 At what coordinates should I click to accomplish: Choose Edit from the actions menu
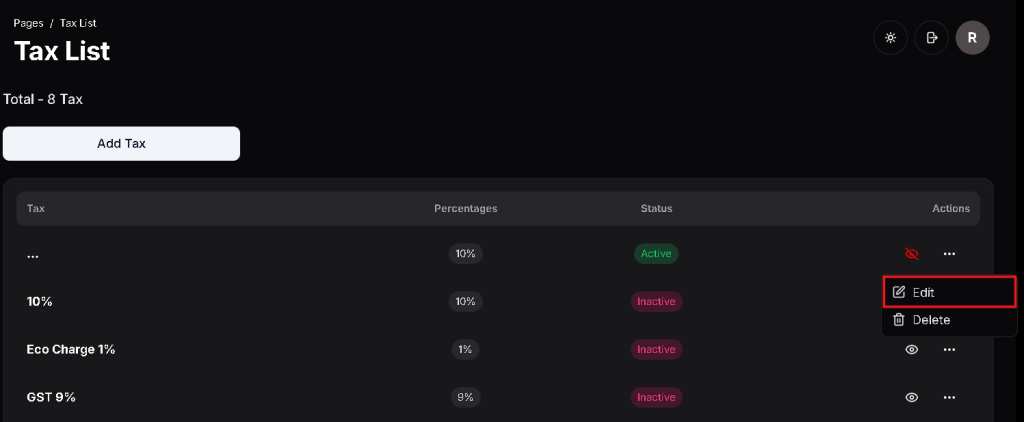point(924,292)
